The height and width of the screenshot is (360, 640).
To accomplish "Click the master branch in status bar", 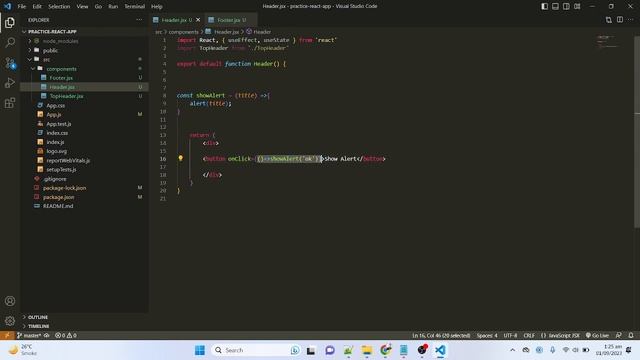I will [29, 335].
